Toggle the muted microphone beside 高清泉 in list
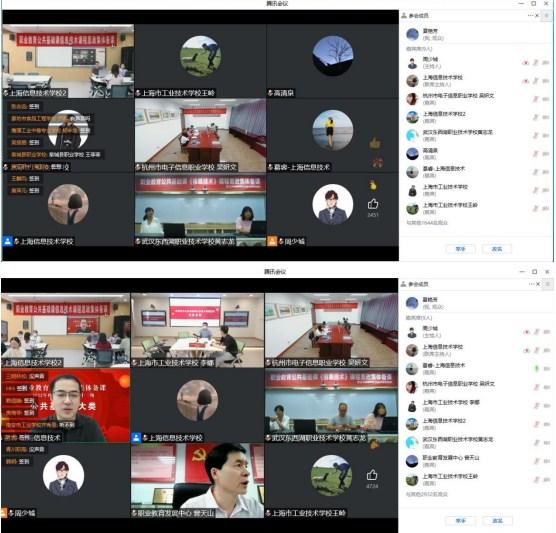 (536, 154)
